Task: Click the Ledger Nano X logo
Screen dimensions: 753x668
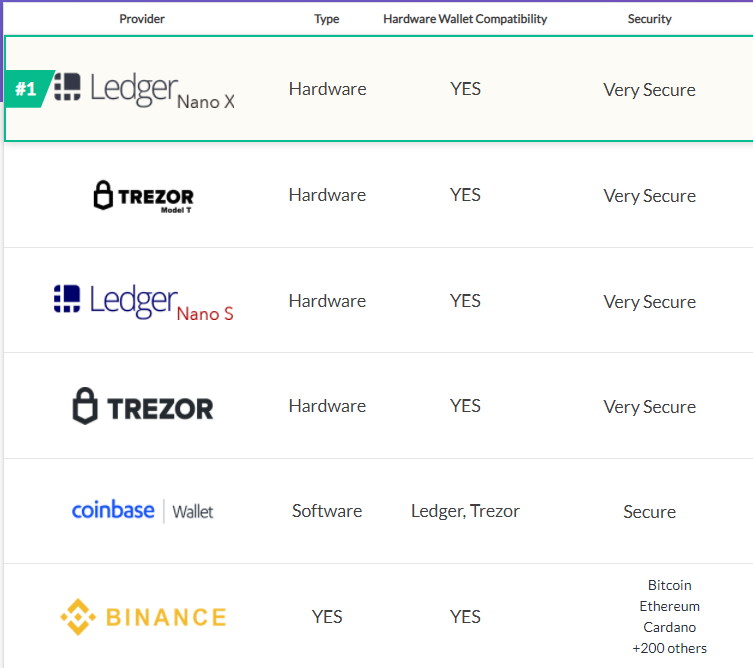Action: (x=144, y=90)
